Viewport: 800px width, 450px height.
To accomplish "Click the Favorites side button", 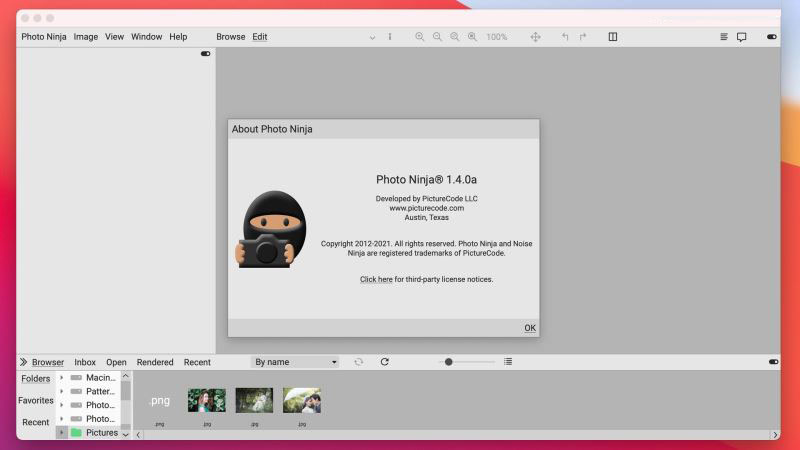I will 36,401.
